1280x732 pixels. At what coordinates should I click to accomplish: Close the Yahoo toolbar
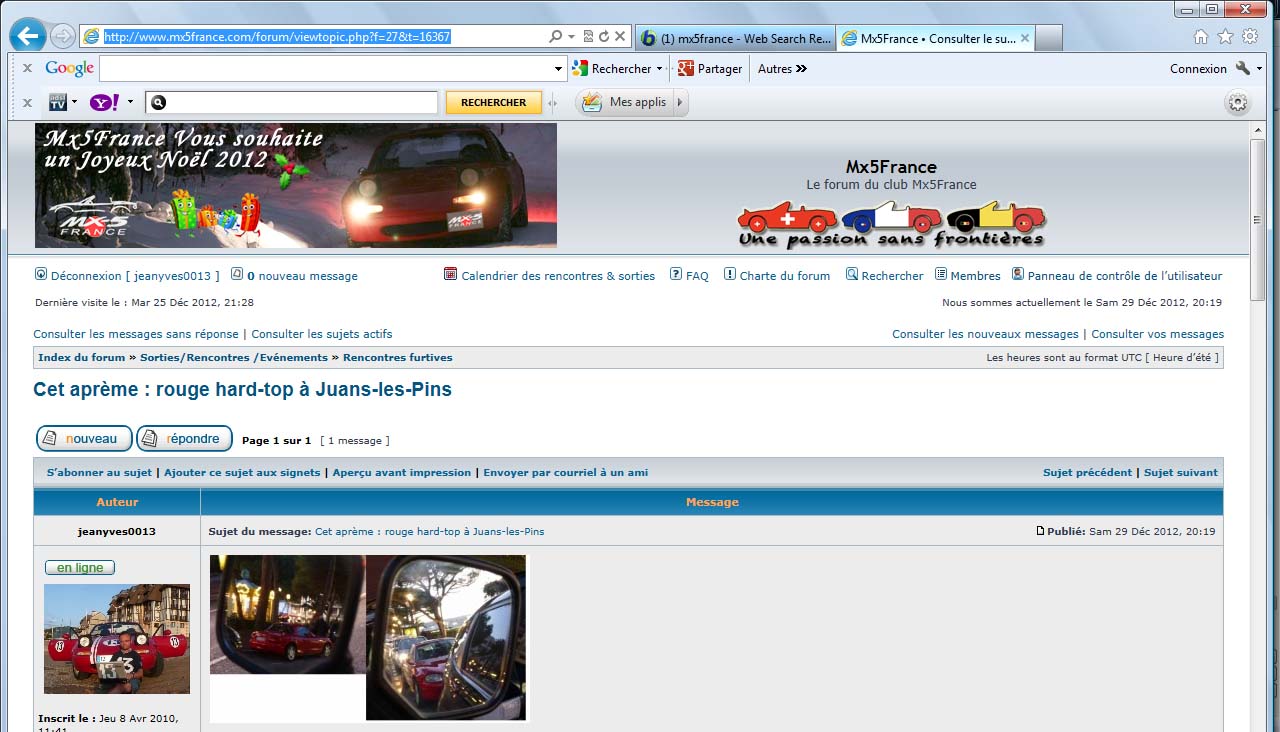click(27, 102)
